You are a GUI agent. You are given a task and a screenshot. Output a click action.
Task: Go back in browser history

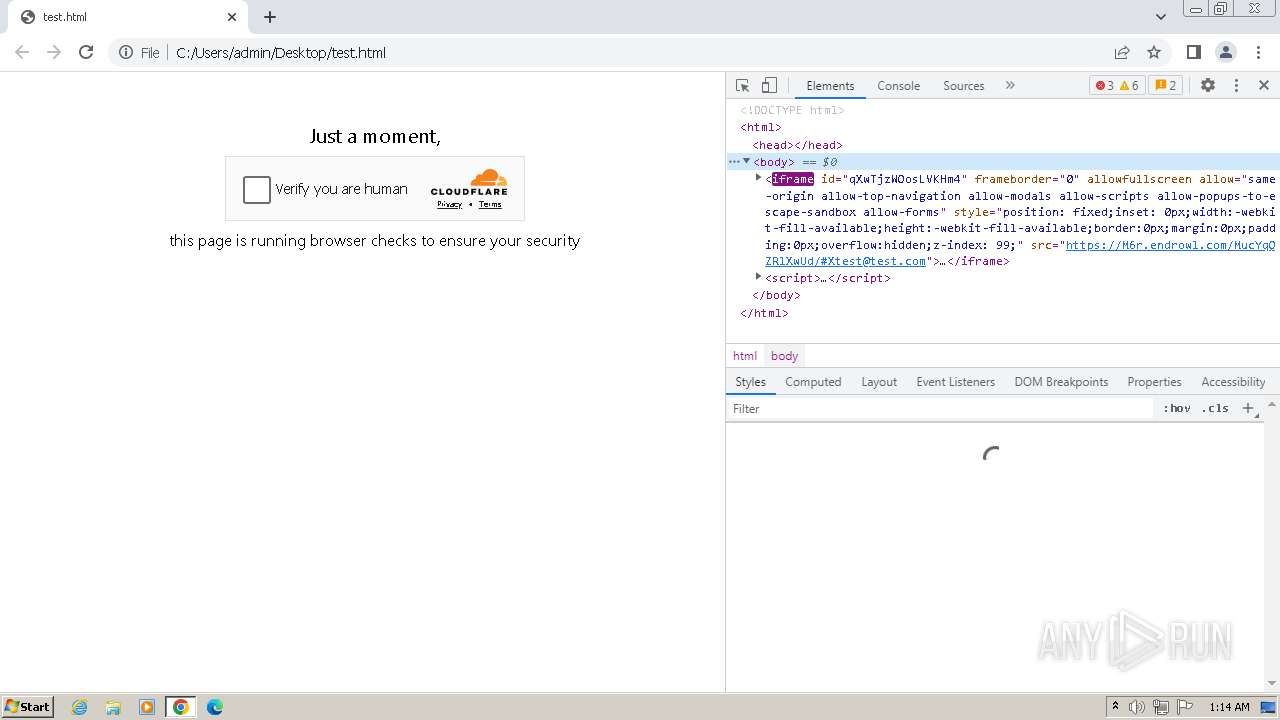22,52
